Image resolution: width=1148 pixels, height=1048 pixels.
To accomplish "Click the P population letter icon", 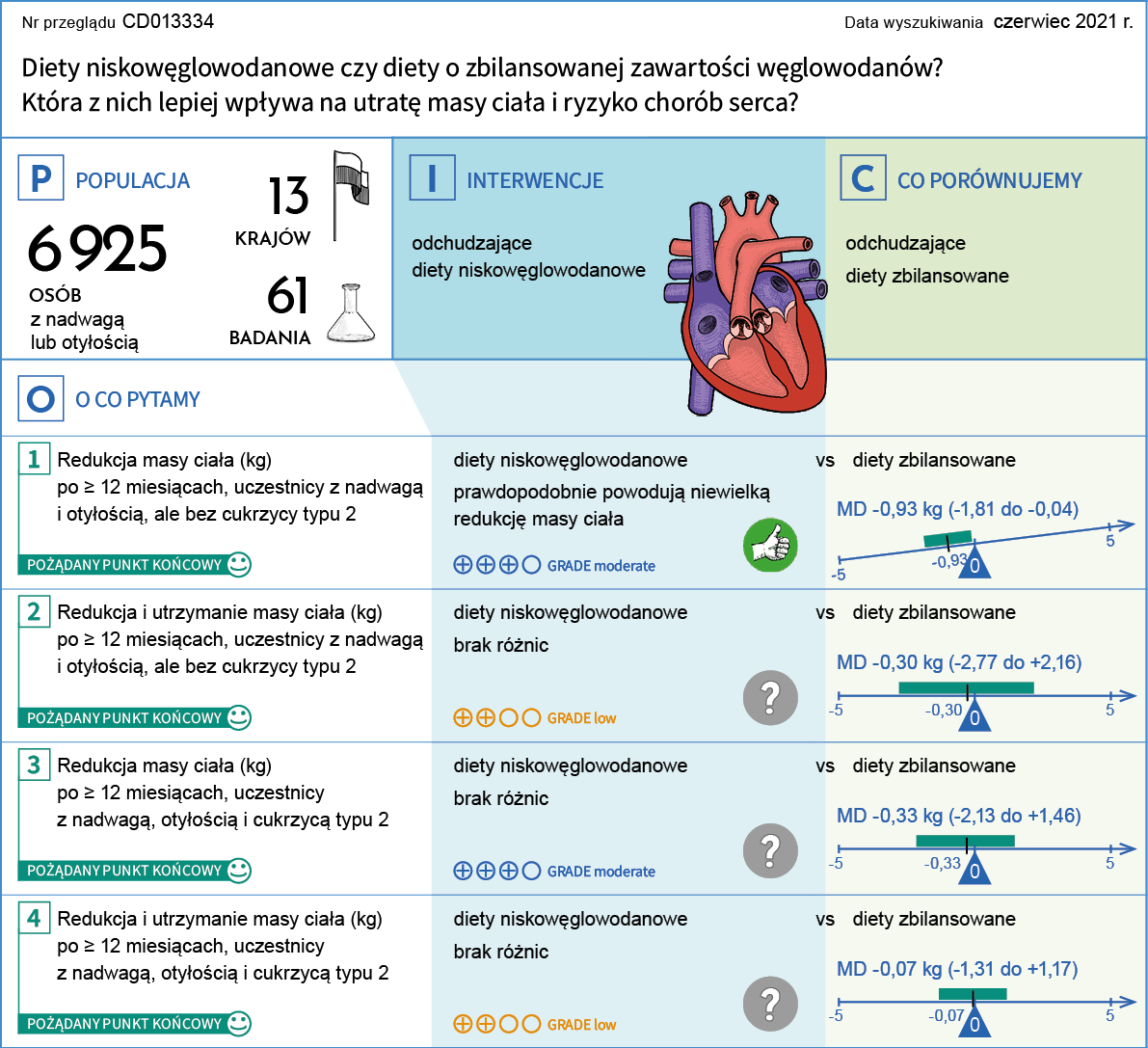I will point(40,178).
